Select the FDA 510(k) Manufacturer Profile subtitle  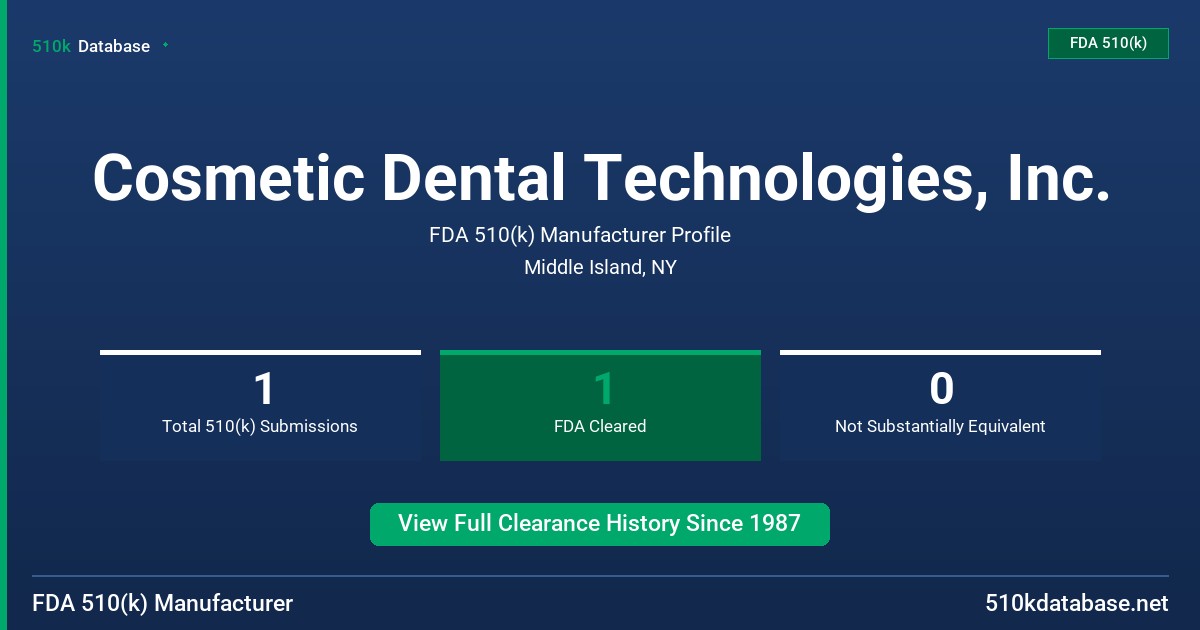tap(580, 235)
